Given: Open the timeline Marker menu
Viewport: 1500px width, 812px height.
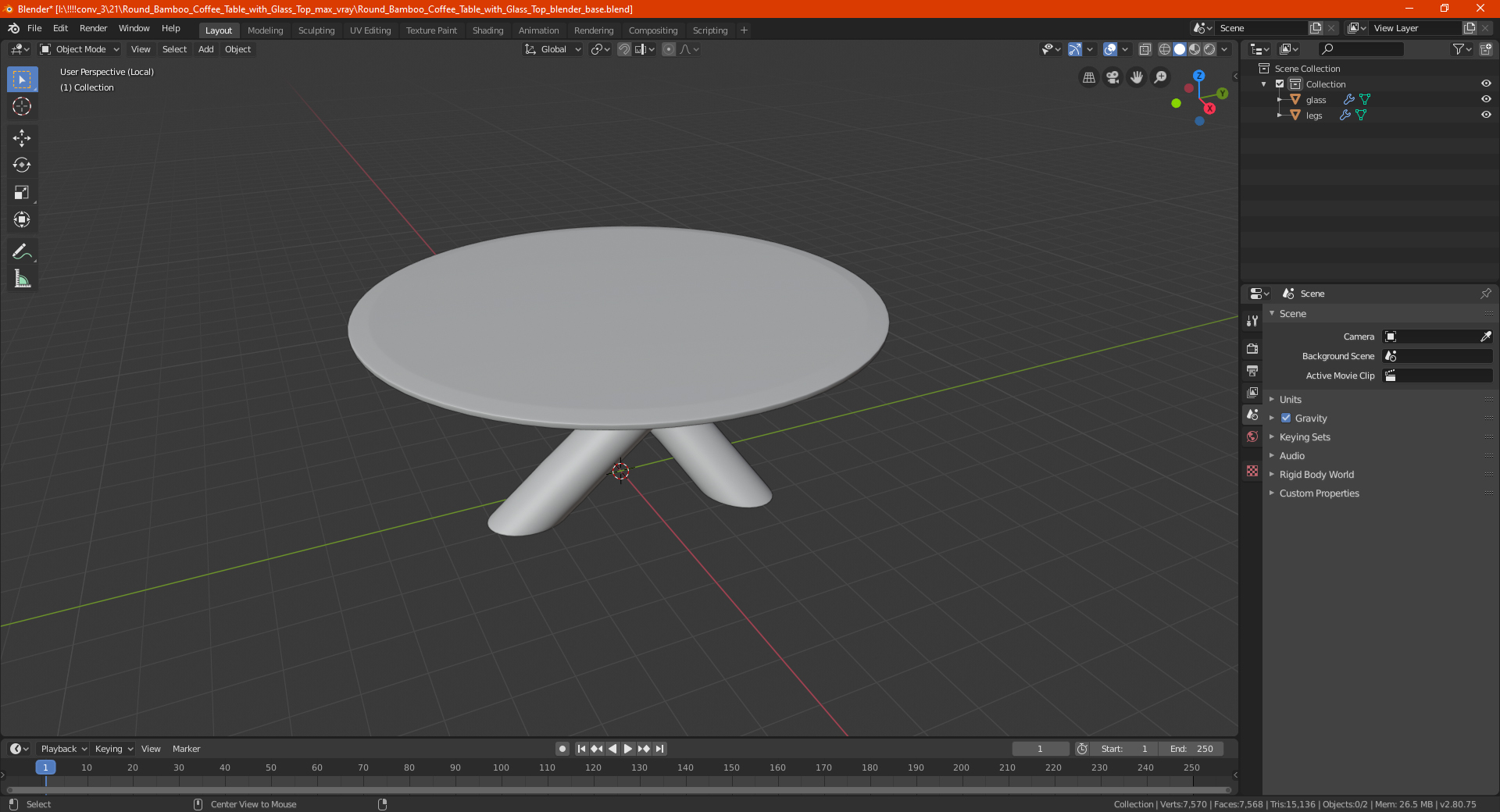Looking at the screenshot, I should tap(186, 749).
